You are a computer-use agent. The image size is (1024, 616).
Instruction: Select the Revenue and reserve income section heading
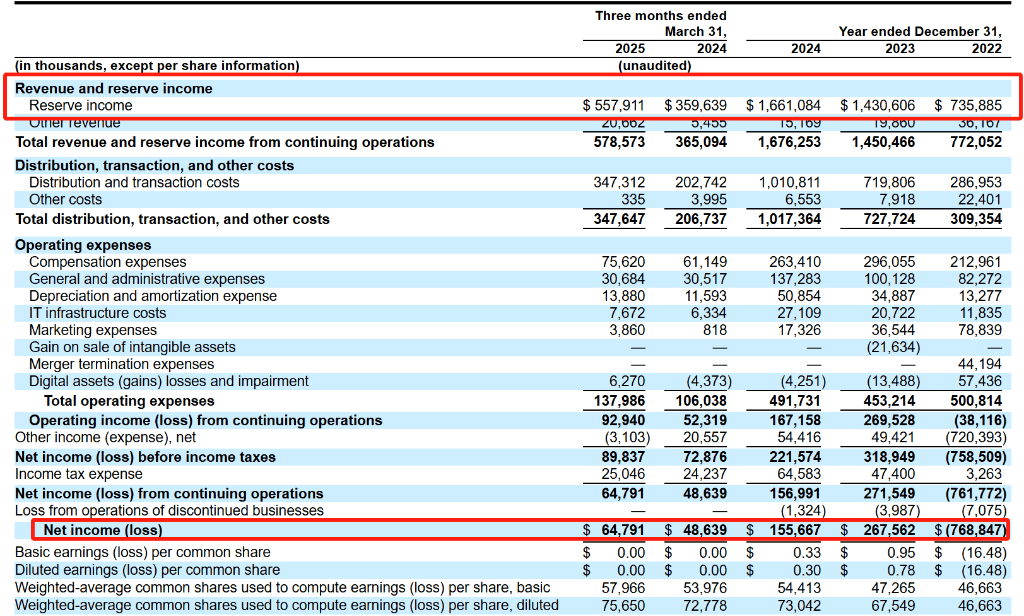pyautogui.click(x=114, y=89)
